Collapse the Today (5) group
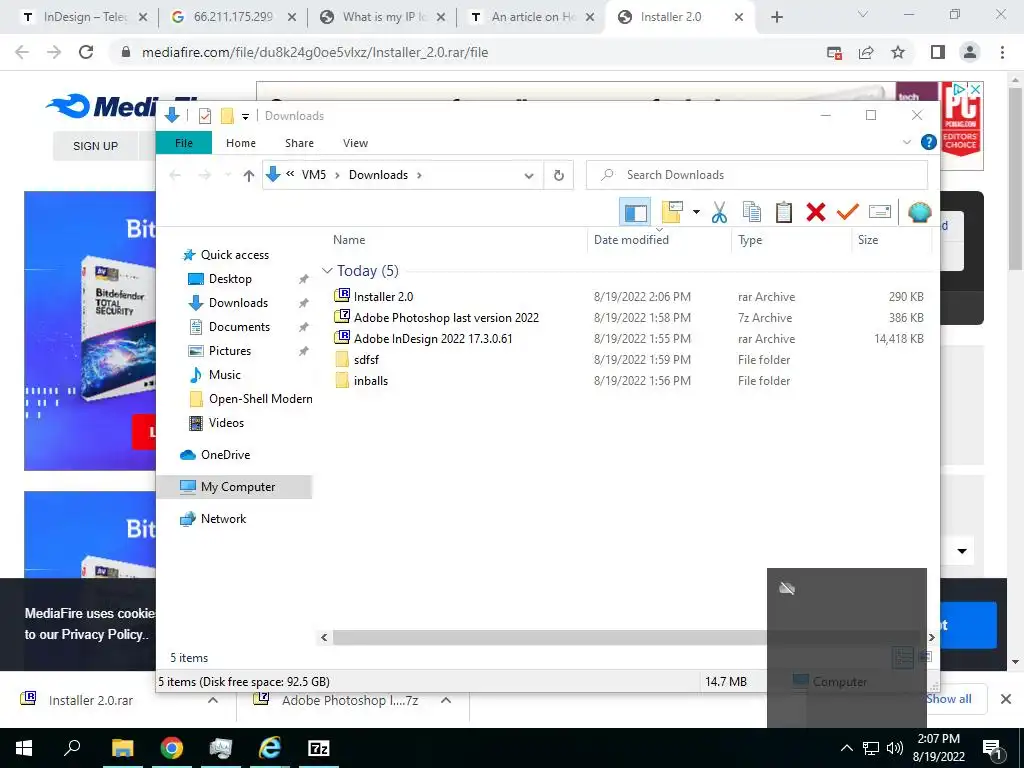 coord(327,270)
